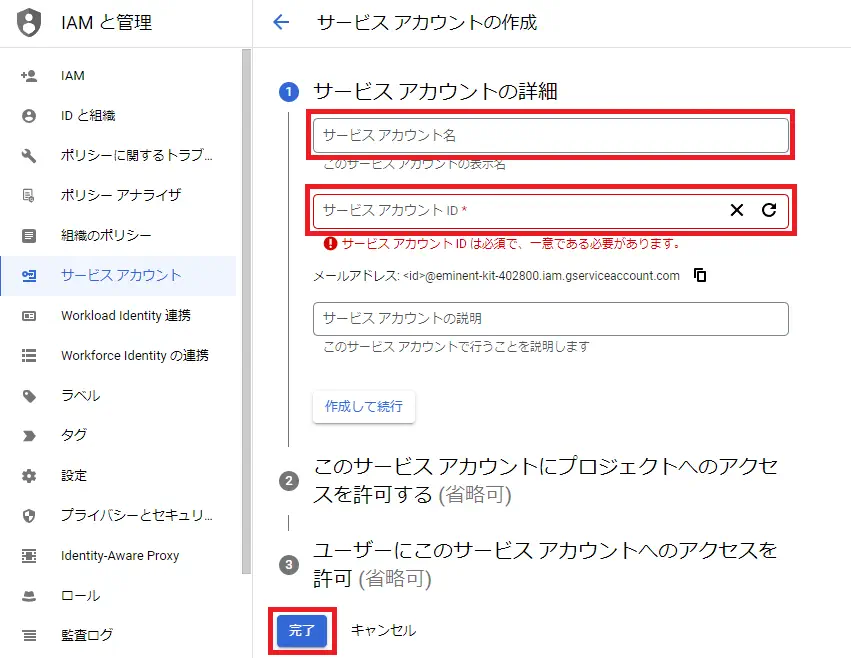Open the ロール section from the sidebar
The width and height of the screenshot is (851, 658).
coord(29,594)
